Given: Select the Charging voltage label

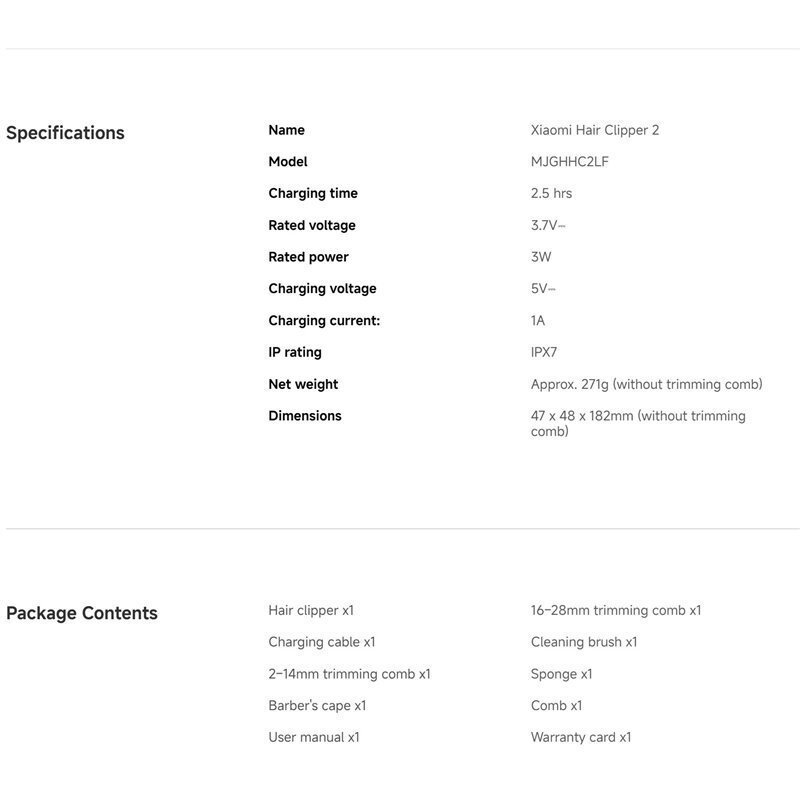Looking at the screenshot, I should pyautogui.click(x=322, y=289).
